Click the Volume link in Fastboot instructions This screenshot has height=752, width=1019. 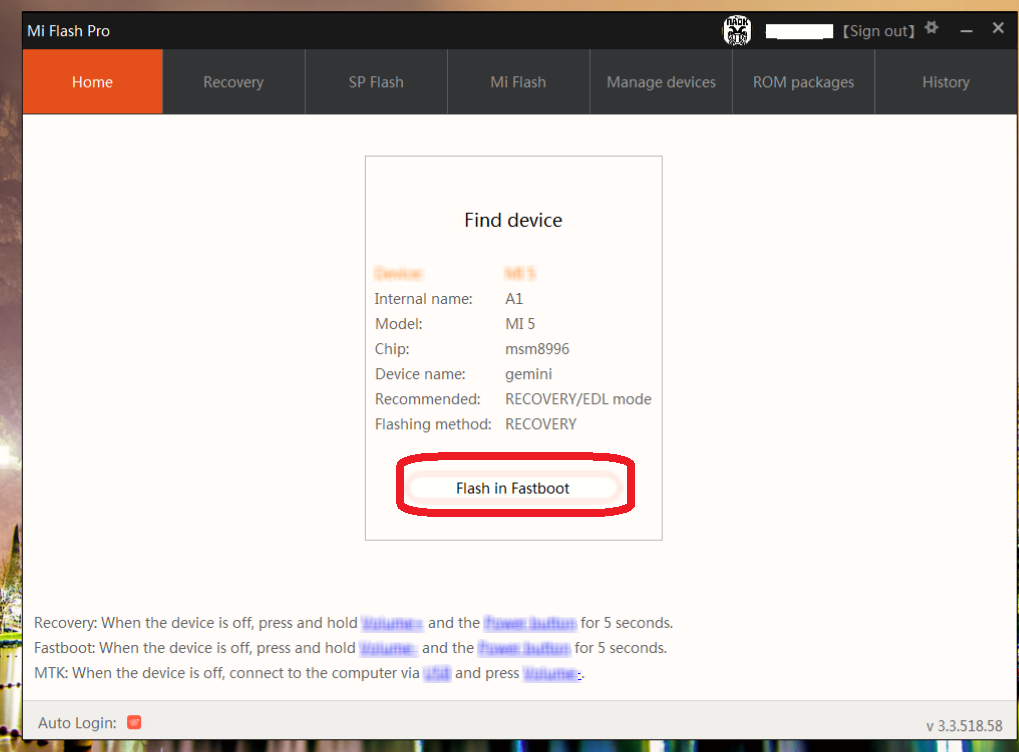coord(387,648)
